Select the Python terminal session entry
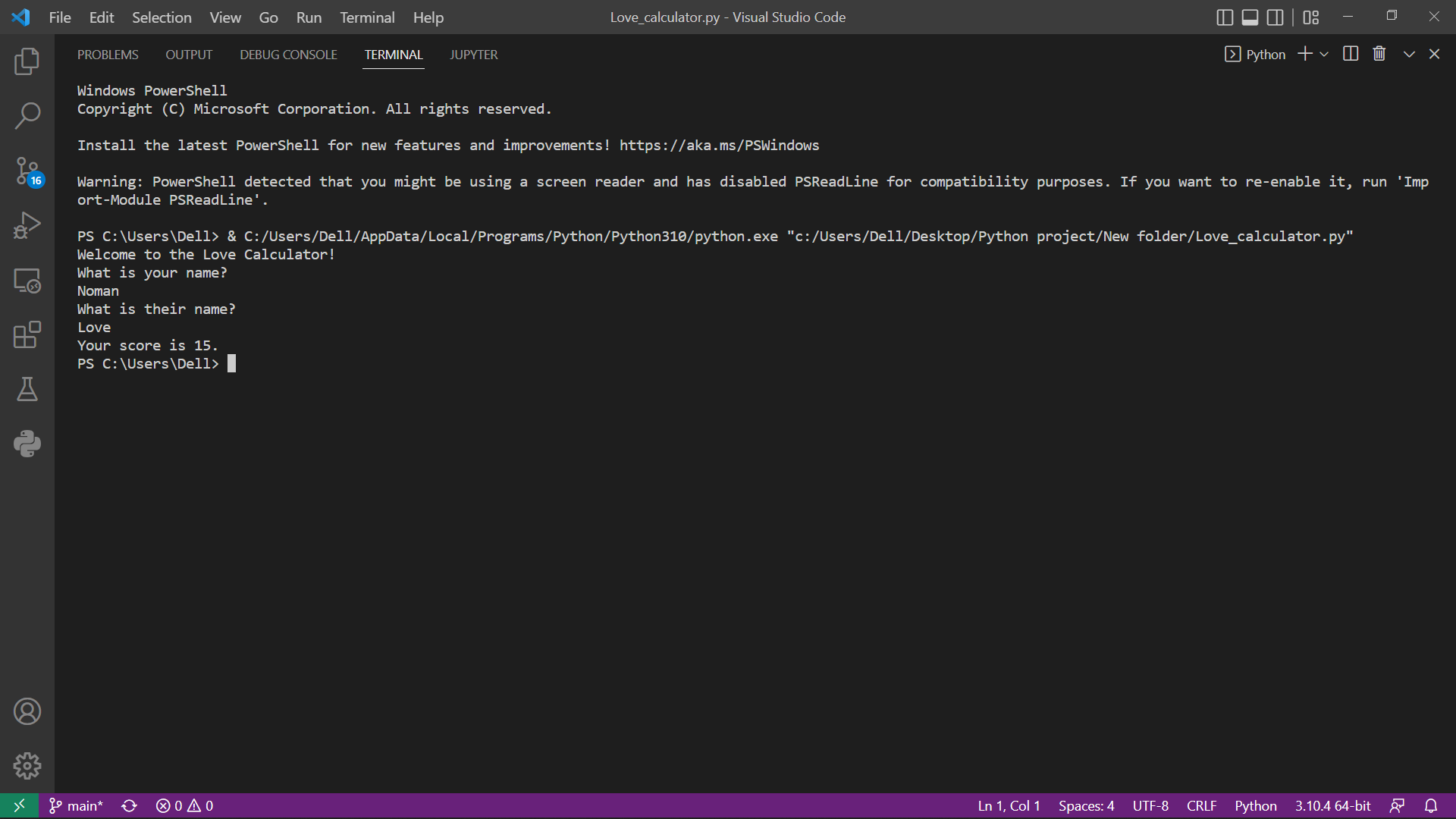1456x819 pixels. (1255, 54)
